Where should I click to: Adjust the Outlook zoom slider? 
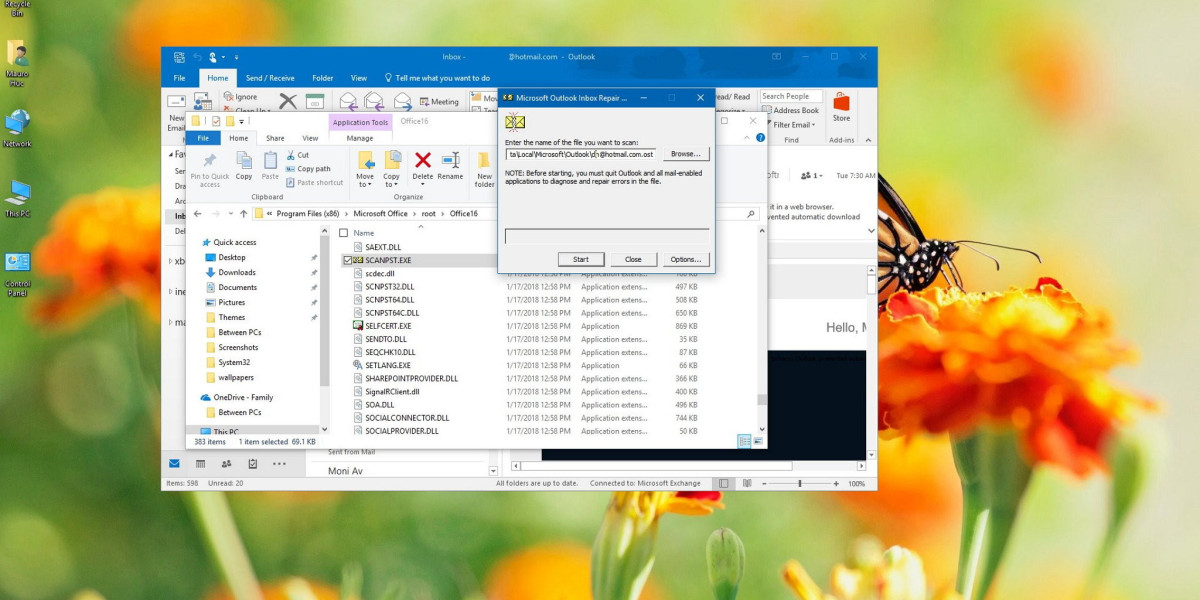[x=800, y=484]
